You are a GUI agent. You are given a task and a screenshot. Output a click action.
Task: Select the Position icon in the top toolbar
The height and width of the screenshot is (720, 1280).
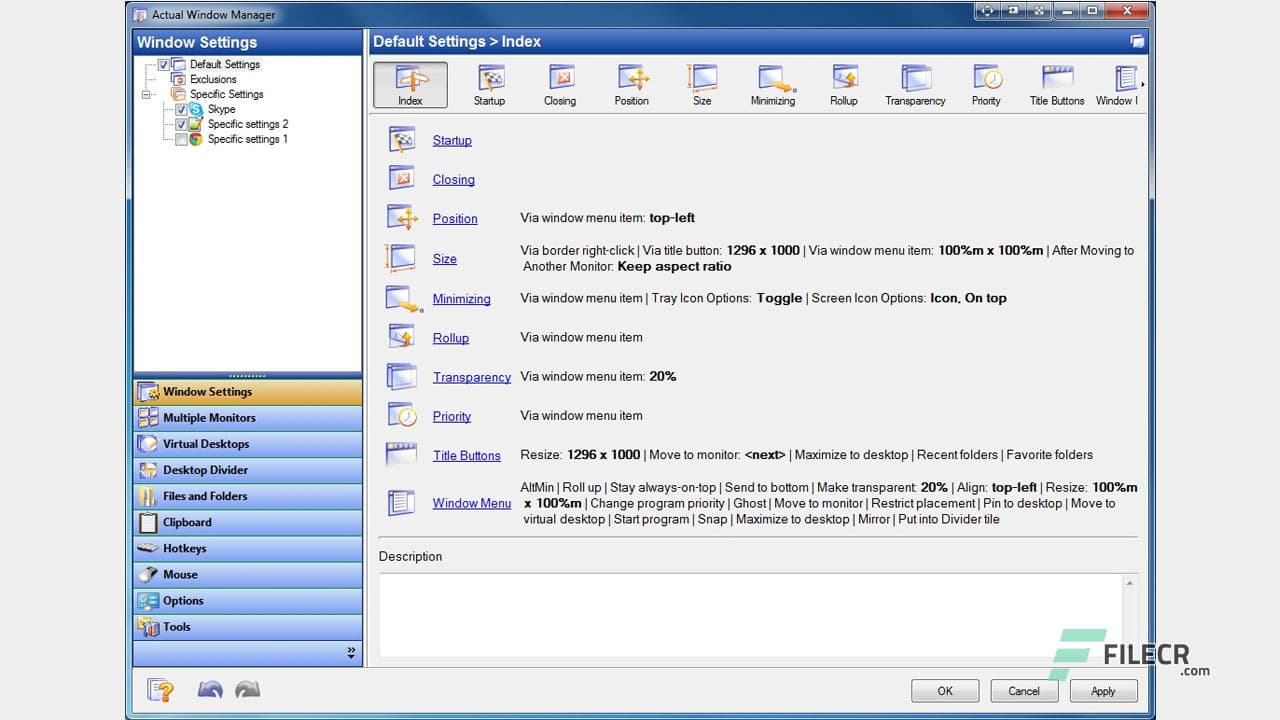click(x=632, y=84)
